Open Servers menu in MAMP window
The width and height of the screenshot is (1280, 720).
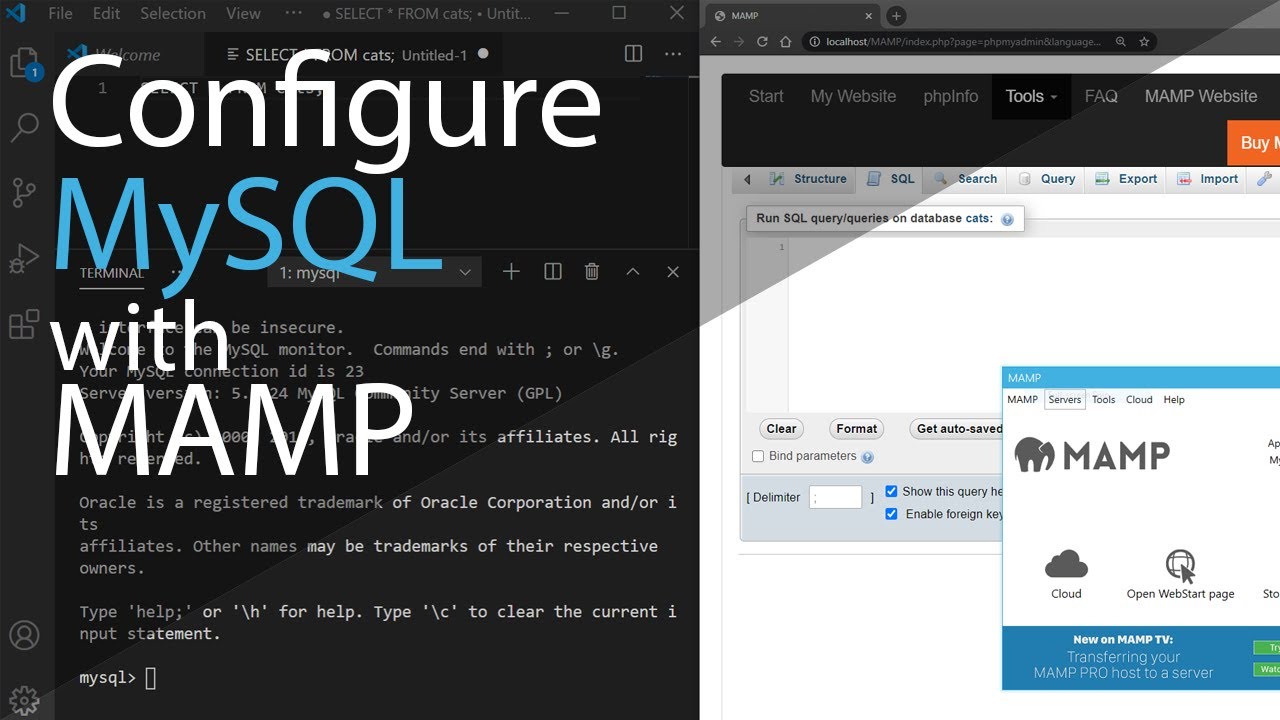[1064, 399]
